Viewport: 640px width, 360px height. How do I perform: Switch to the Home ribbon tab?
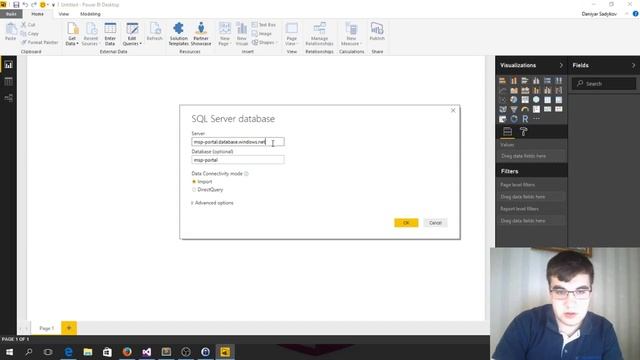38,14
